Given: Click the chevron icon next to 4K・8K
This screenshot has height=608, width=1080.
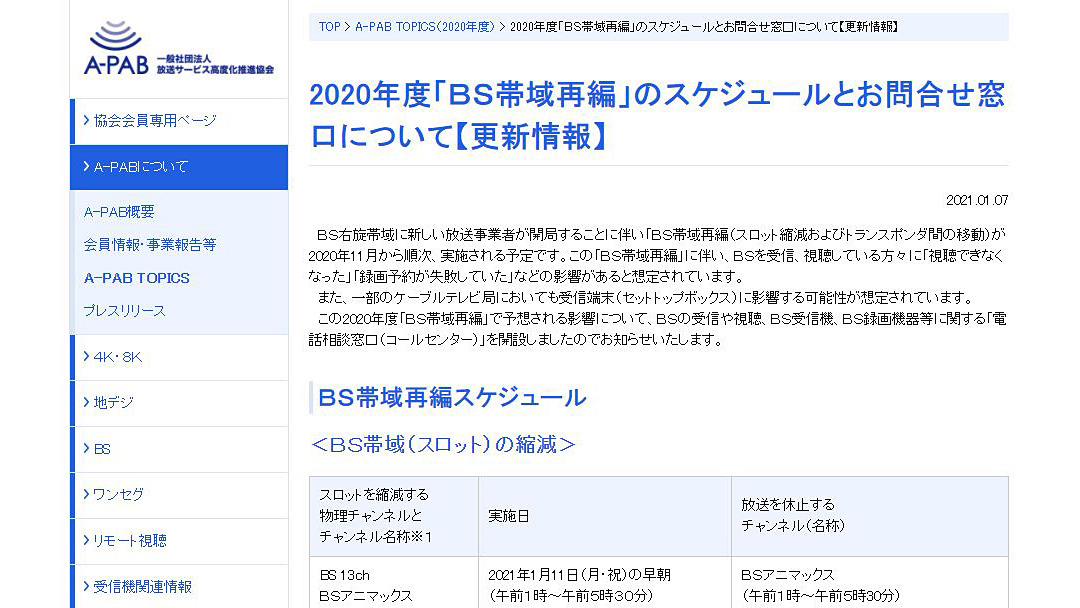Looking at the screenshot, I should click(x=85, y=357).
